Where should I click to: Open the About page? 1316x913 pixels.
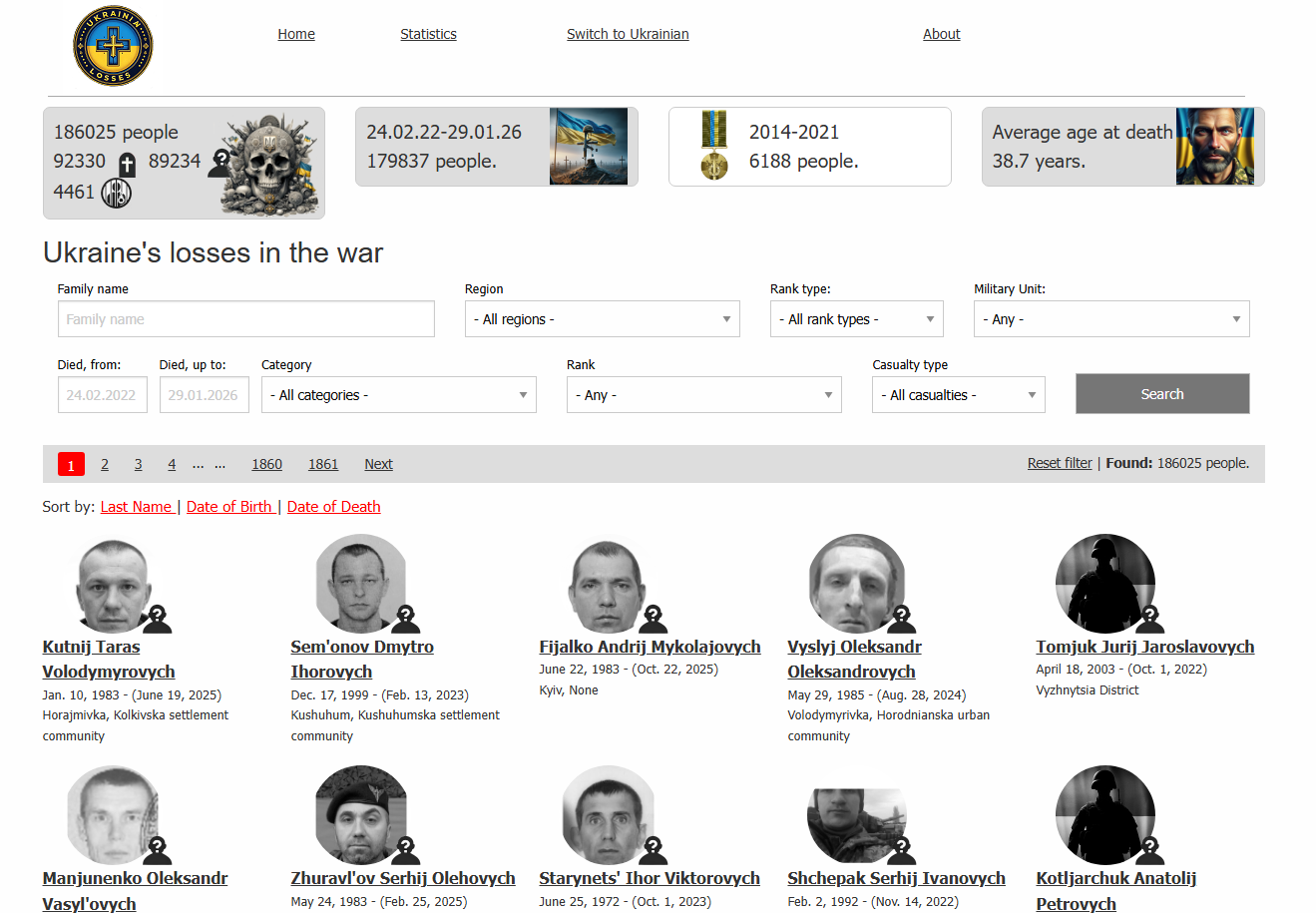click(x=942, y=34)
